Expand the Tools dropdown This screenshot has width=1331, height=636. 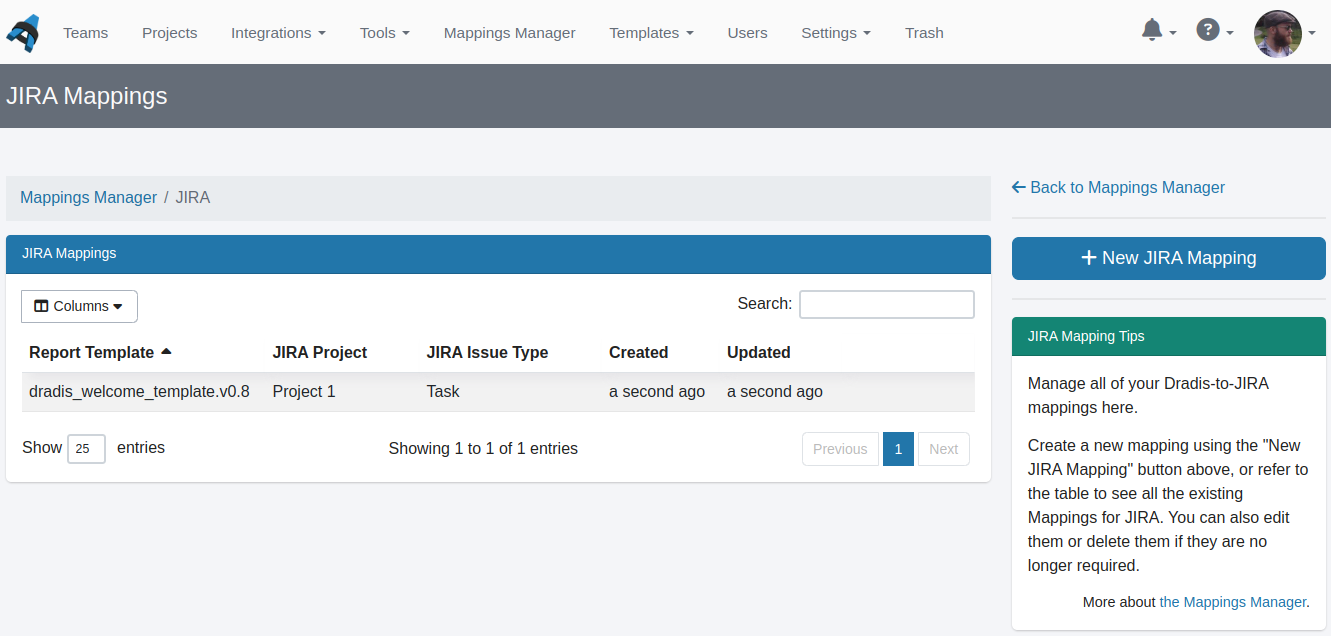(x=384, y=32)
